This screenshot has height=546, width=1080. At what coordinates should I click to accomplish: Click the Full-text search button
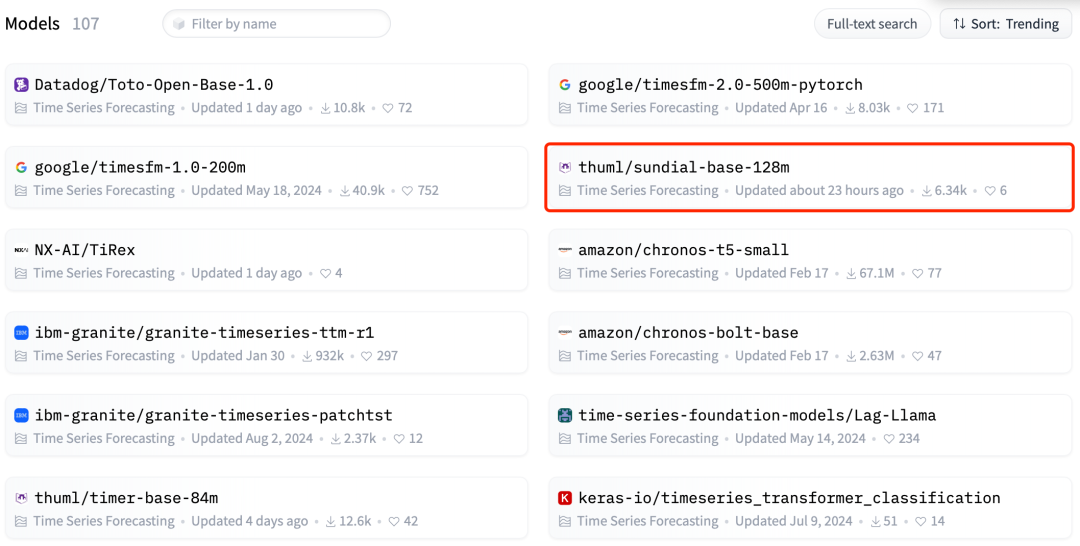(872, 23)
